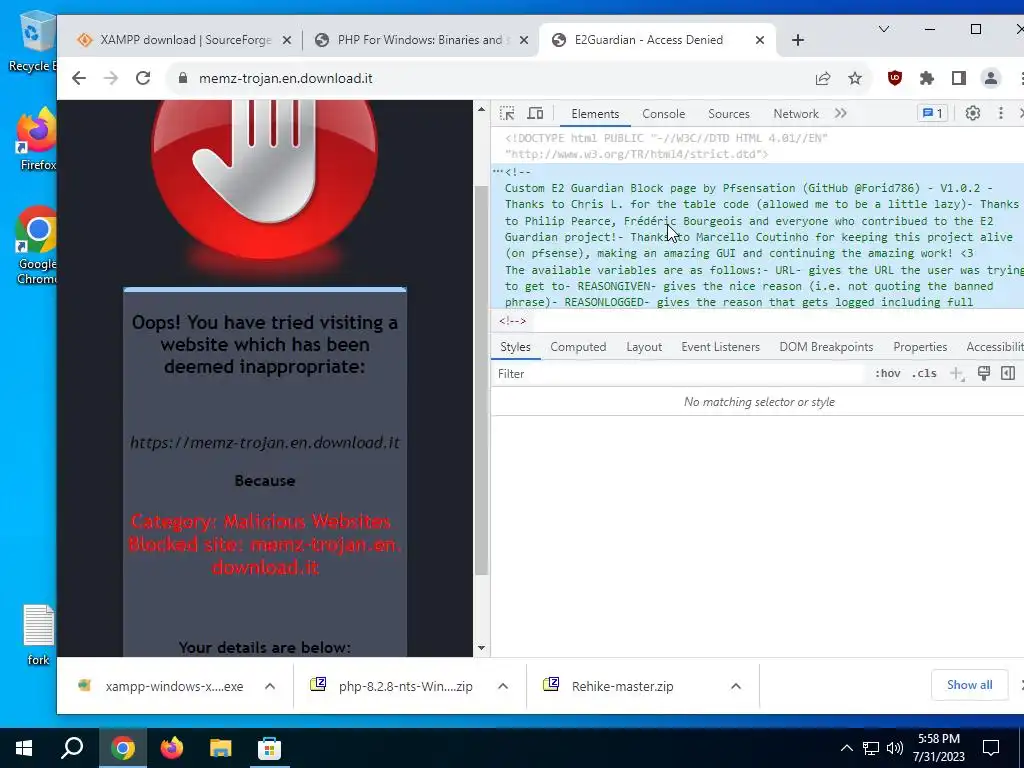Open the tab search chevron
This screenshot has width=1024, height=768.
tap(884, 29)
